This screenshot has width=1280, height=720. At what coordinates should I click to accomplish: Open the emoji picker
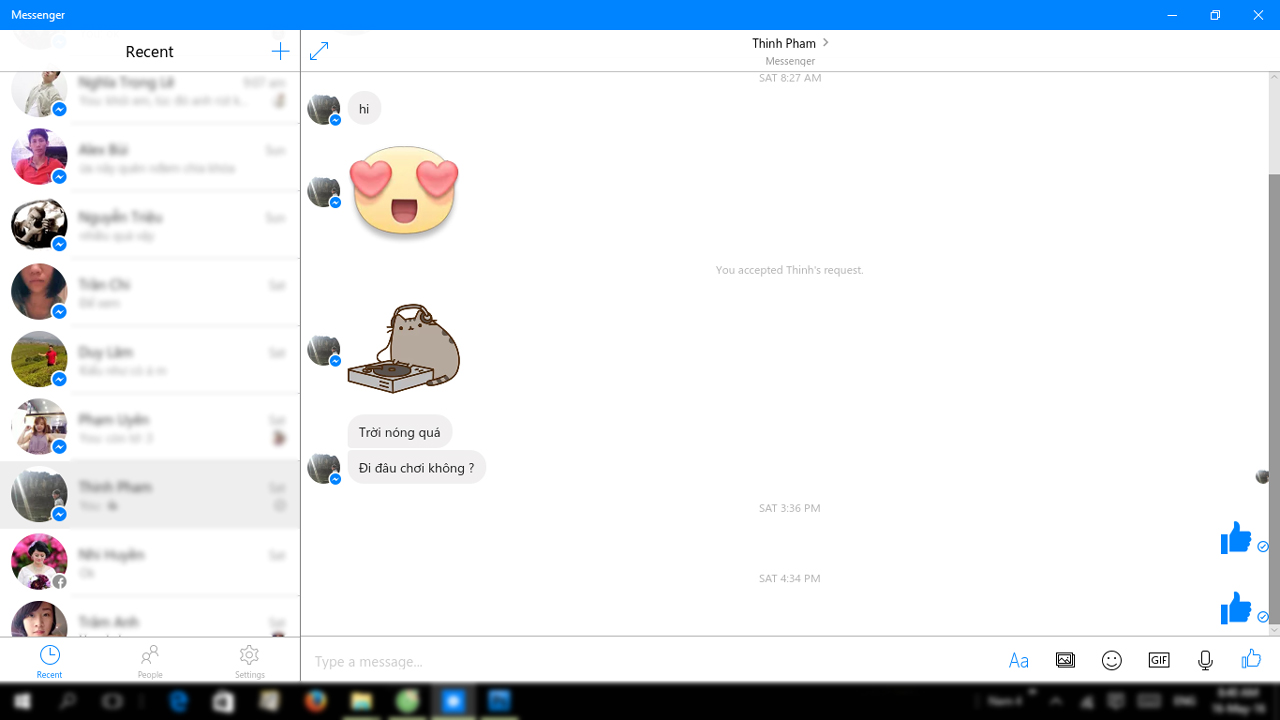pyautogui.click(x=1111, y=660)
